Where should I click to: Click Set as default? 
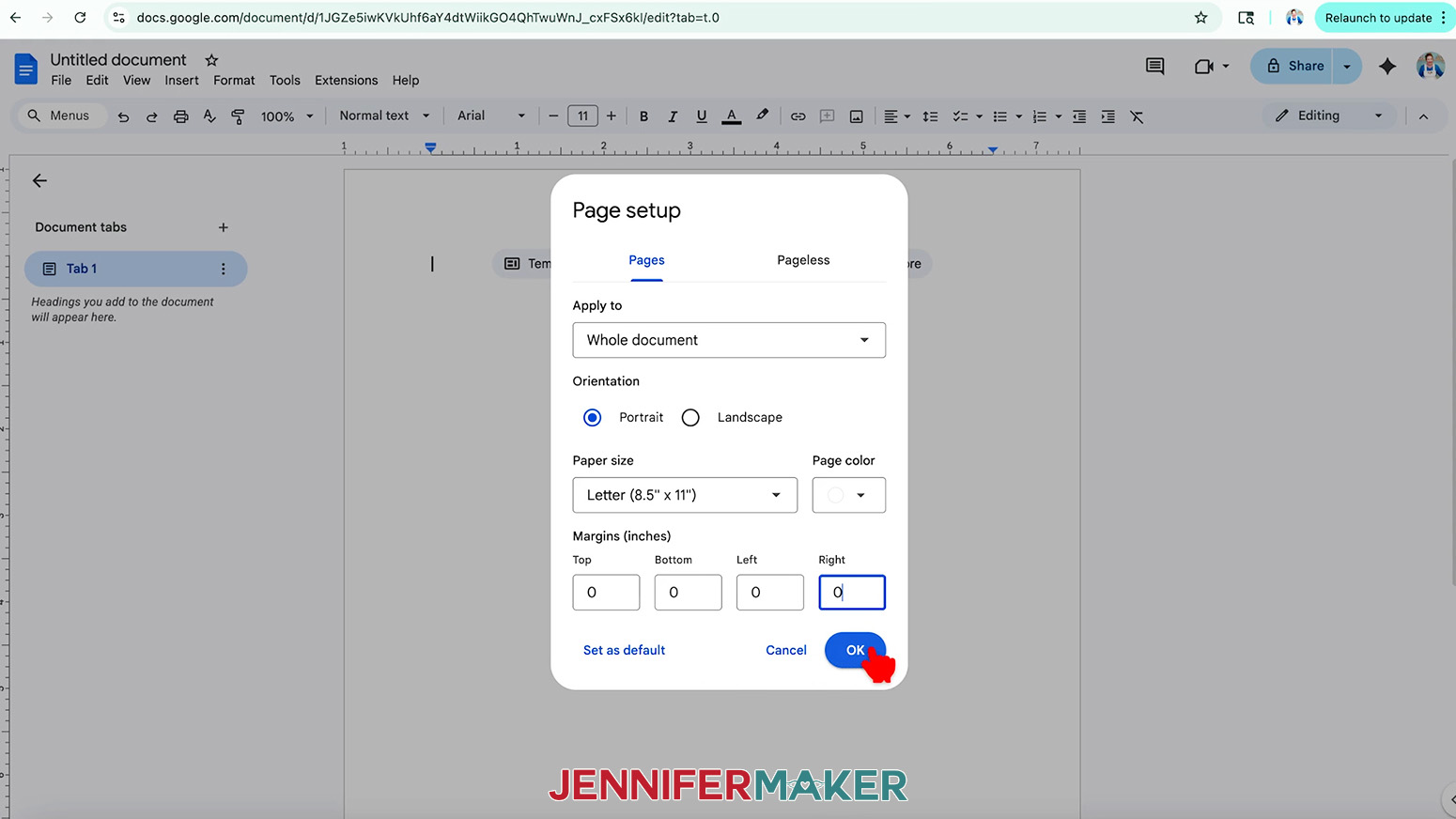(x=624, y=650)
